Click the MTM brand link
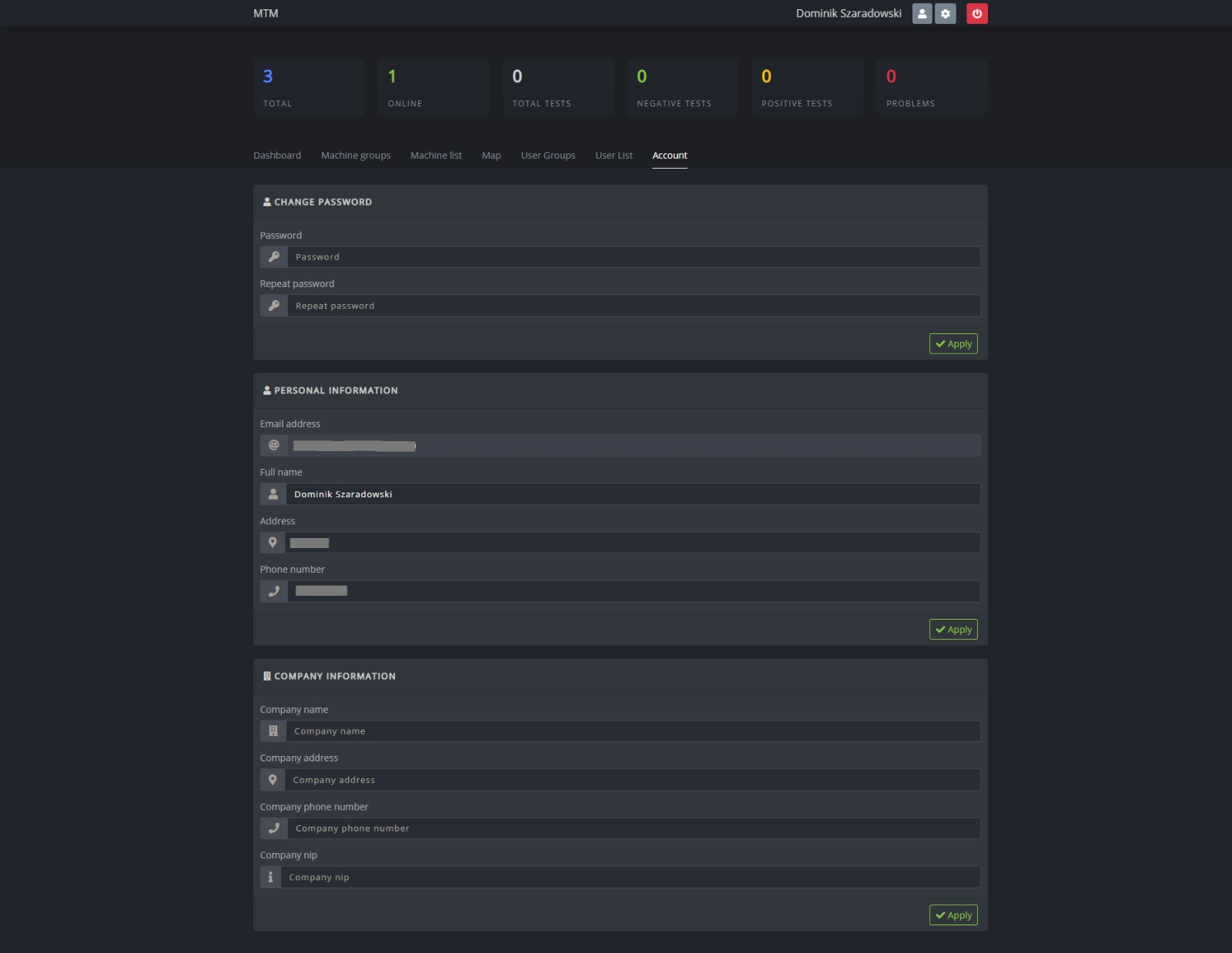 point(266,14)
